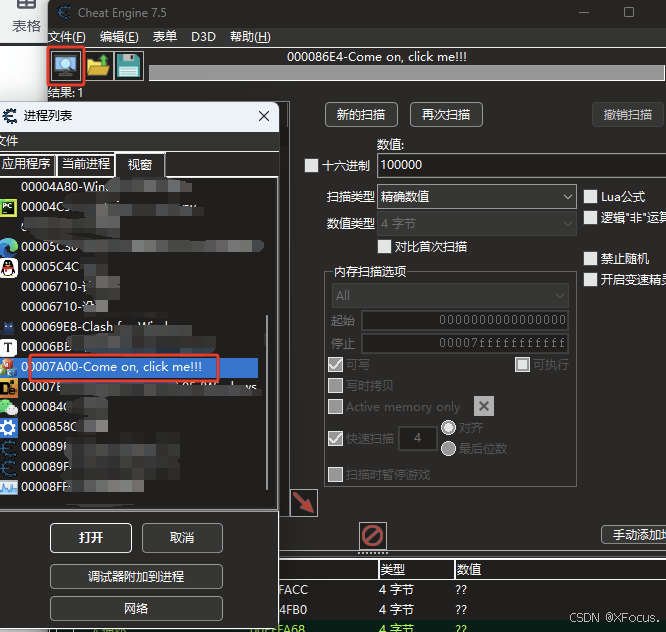This screenshot has height=632, width=666.
Task: Open the 表单 menu
Action: (165, 37)
